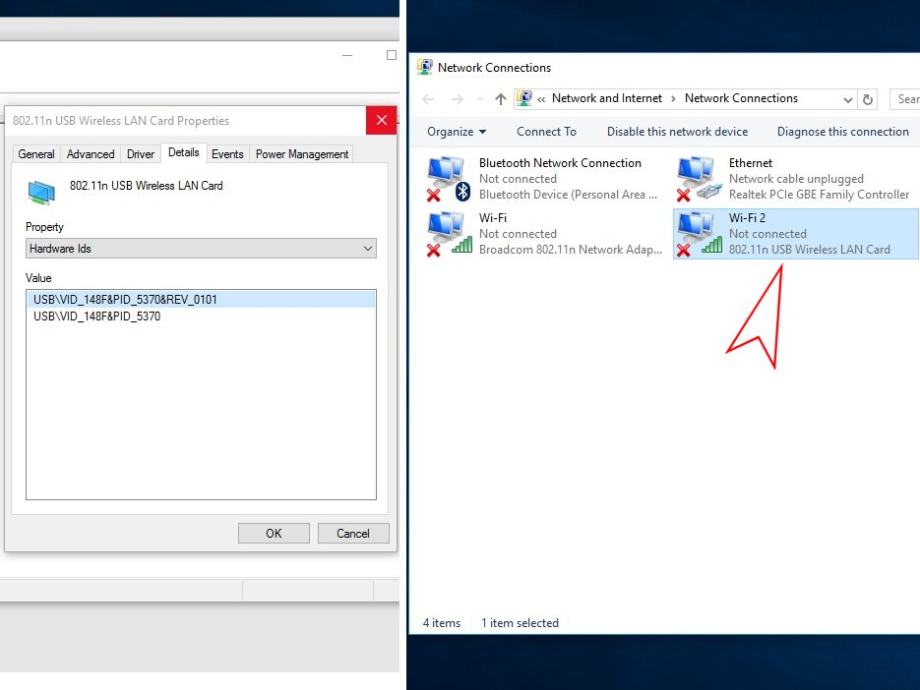
Task: Click the wireless LAN card device icon
Action: click(x=42, y=190)
